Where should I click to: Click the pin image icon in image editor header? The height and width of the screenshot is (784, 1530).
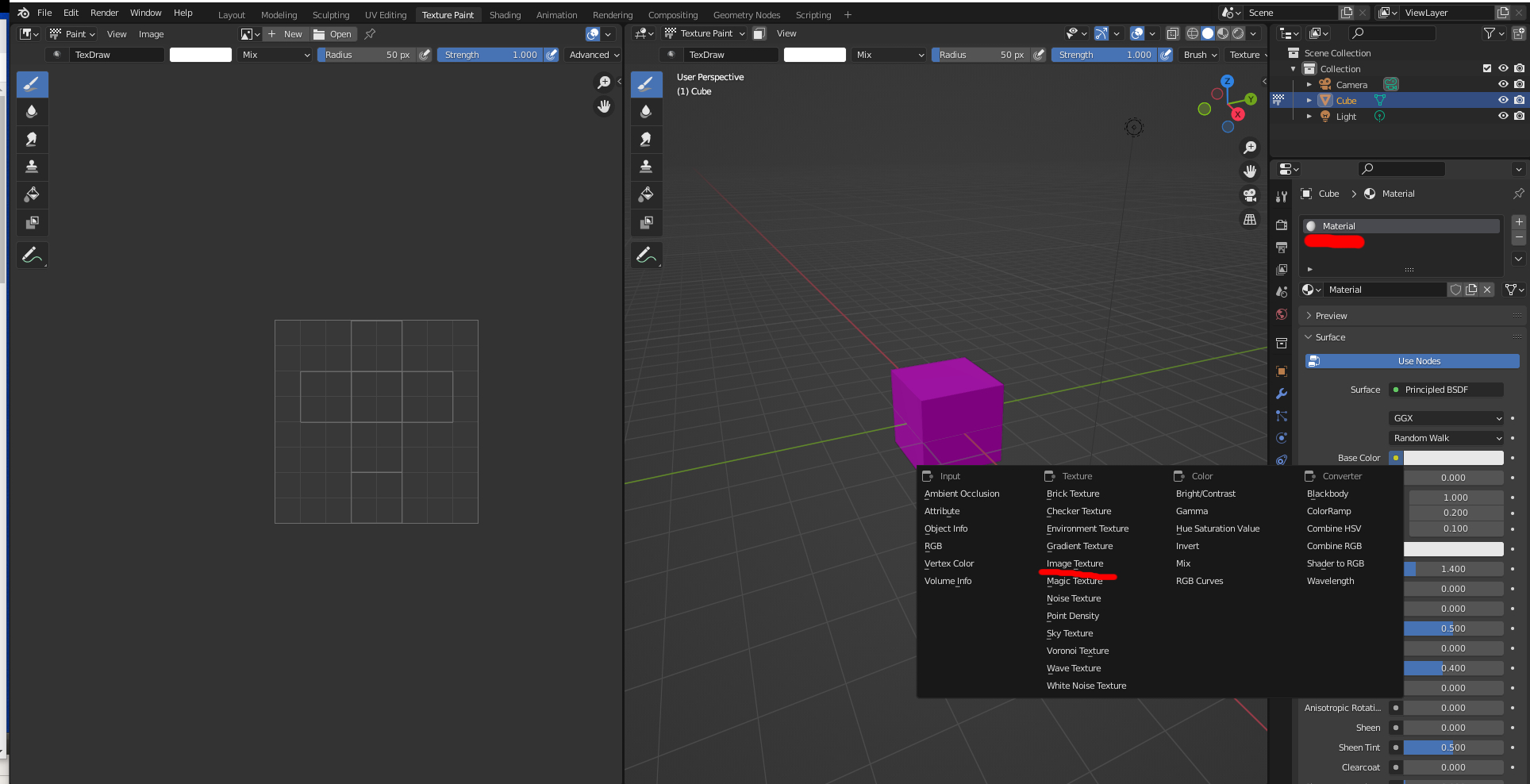[370, 34]
